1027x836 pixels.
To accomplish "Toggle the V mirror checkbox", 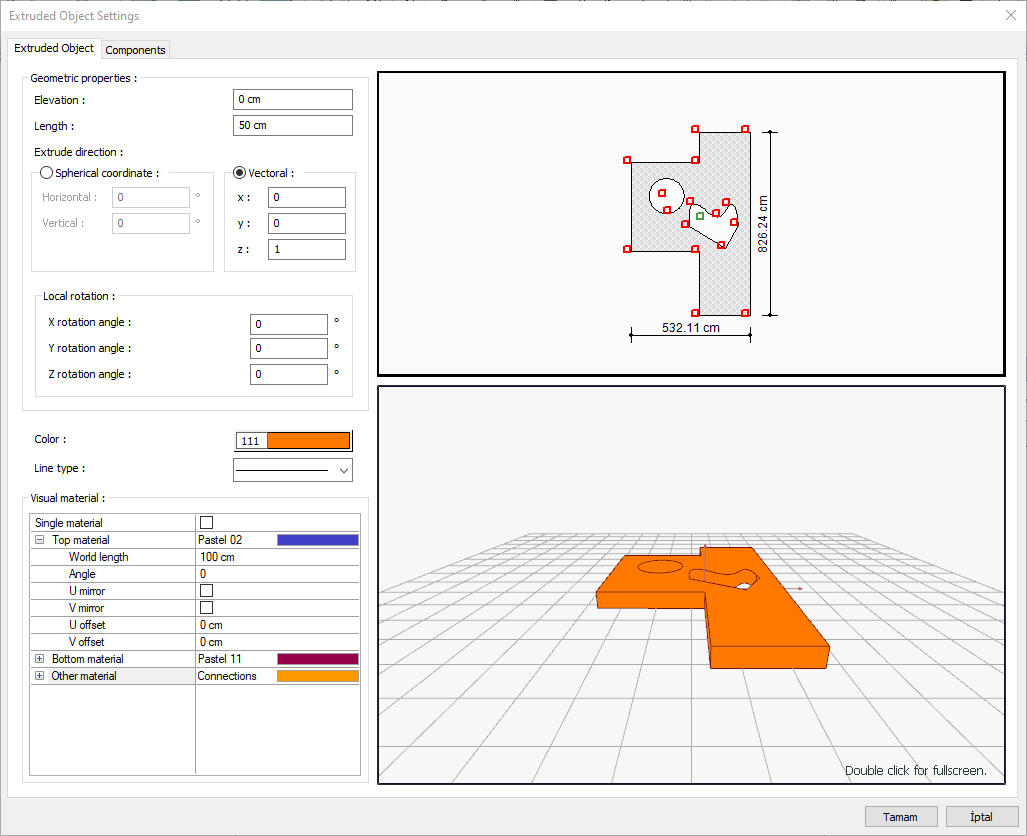I will pyautogui.click(x=207, y=607).
